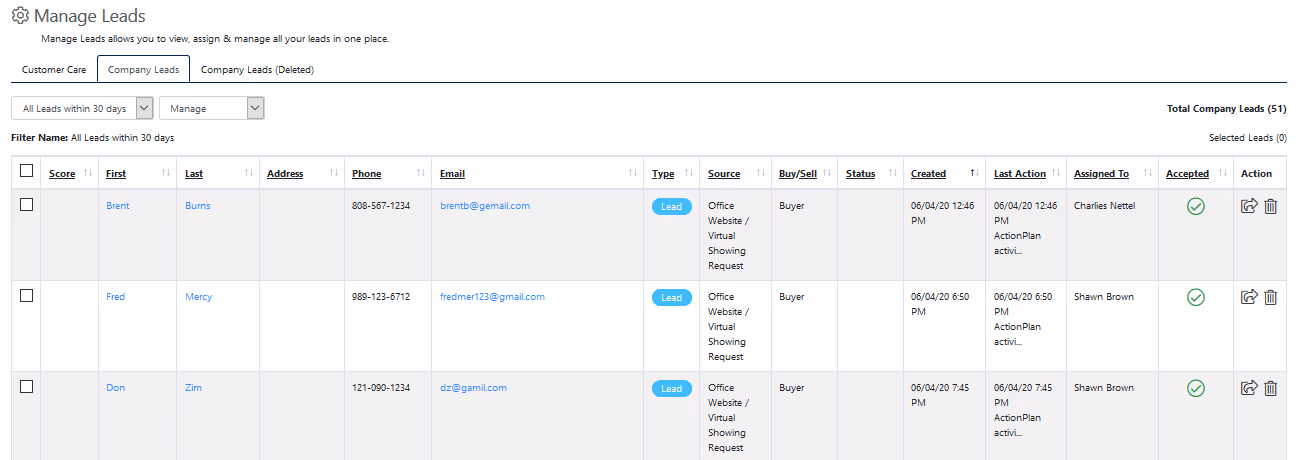Click sort arrows in Accepted column

tap(1222, 174)
